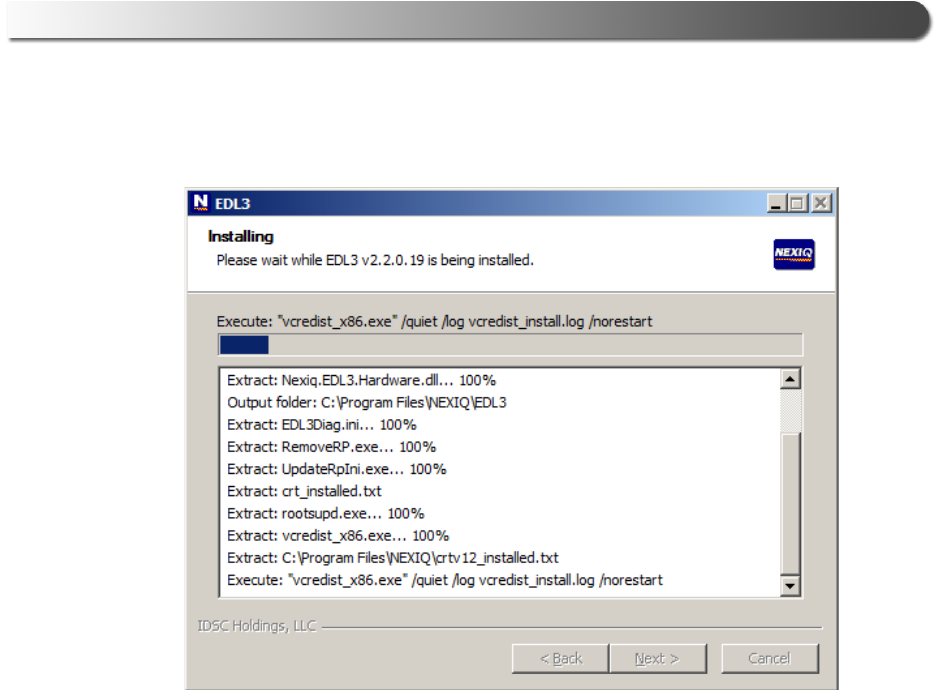
Task: Select log line 'Extract: crt_installed.txt'
Action: (x=304, y=491)
